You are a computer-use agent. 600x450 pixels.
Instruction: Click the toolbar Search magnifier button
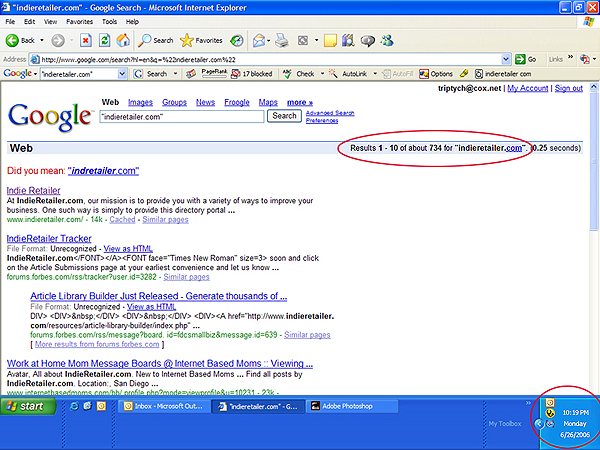[156, 41]
